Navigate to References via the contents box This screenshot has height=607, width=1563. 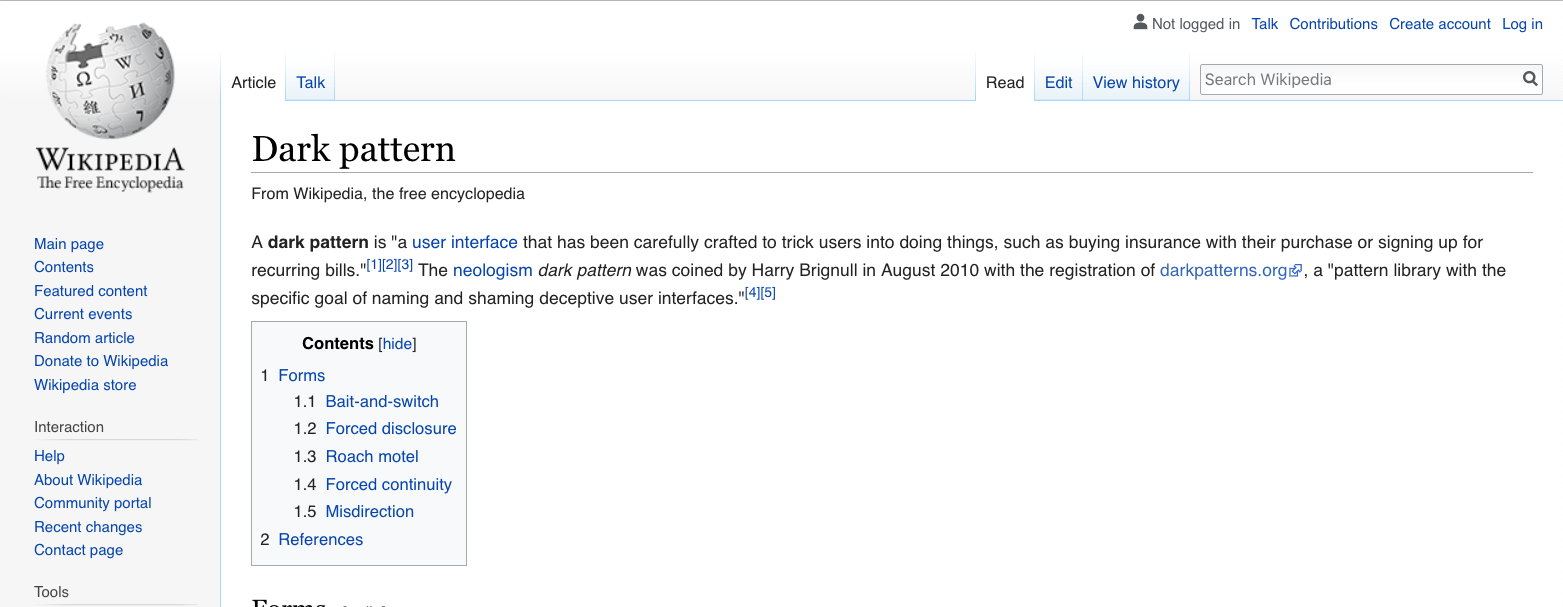coord(320,539)
